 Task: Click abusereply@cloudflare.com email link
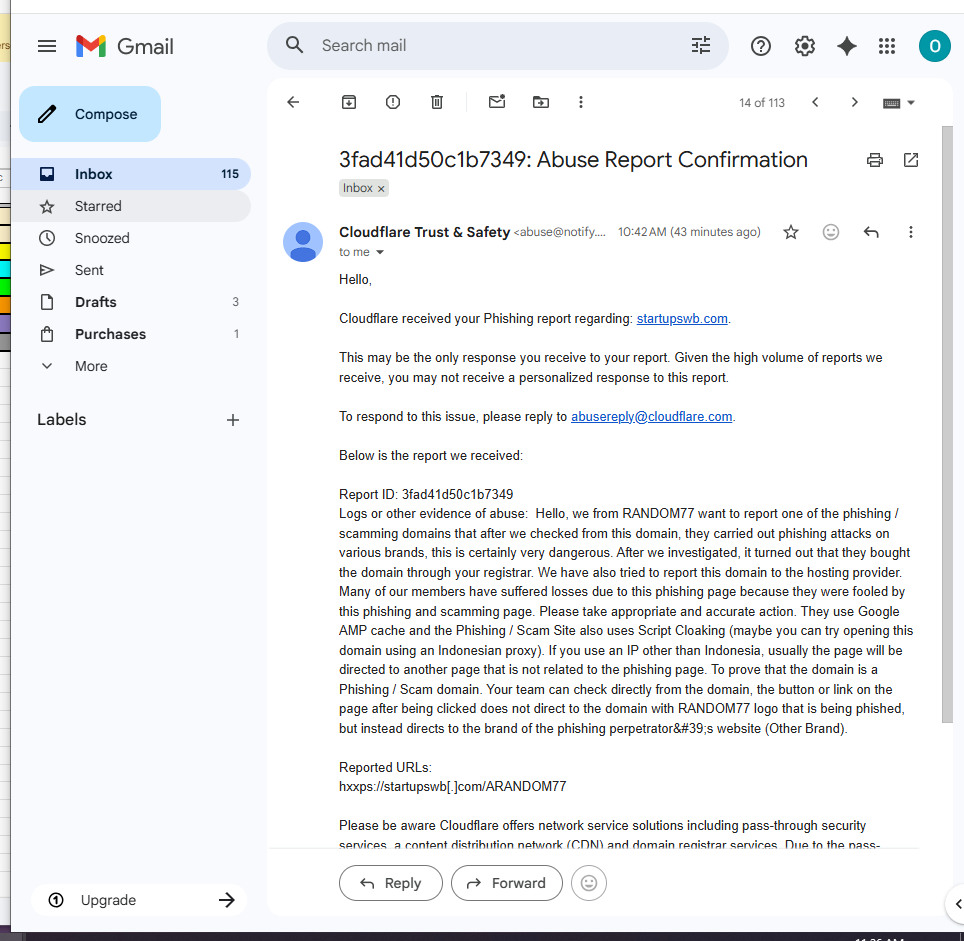(x=651, y=416)
